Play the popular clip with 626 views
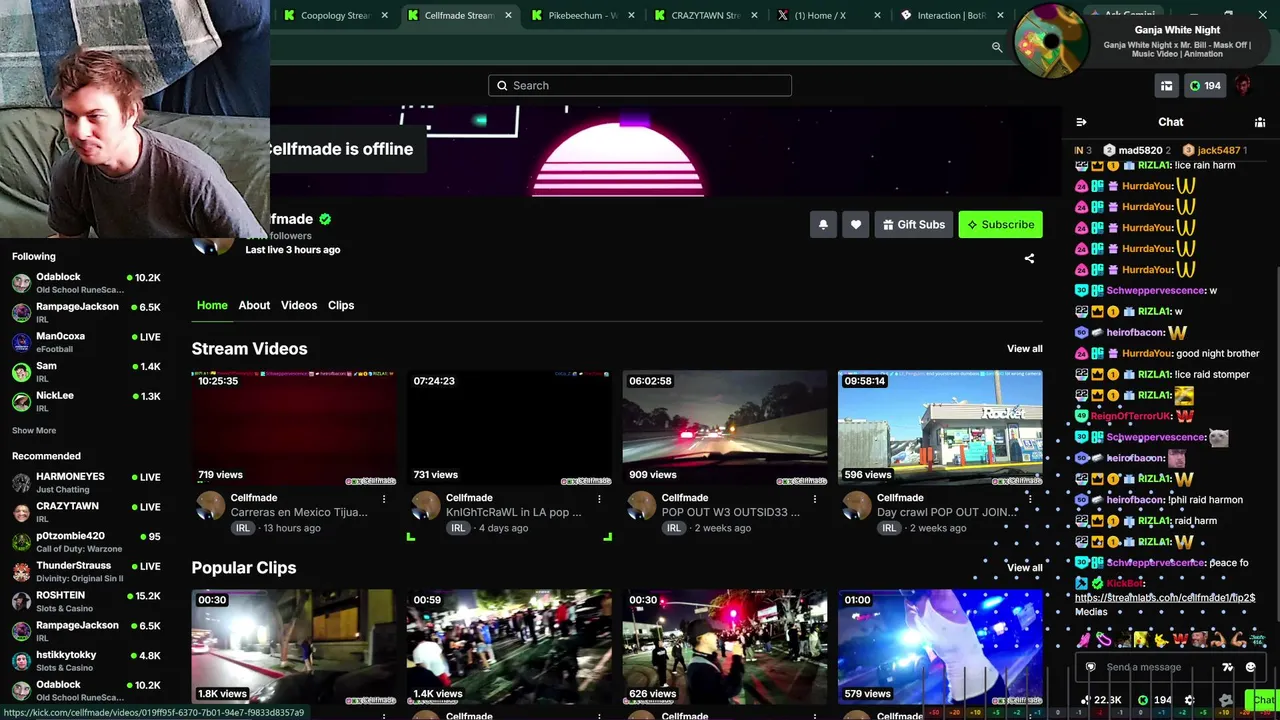Viewport: 1280px width, 720px height. [x=725, y=647]
